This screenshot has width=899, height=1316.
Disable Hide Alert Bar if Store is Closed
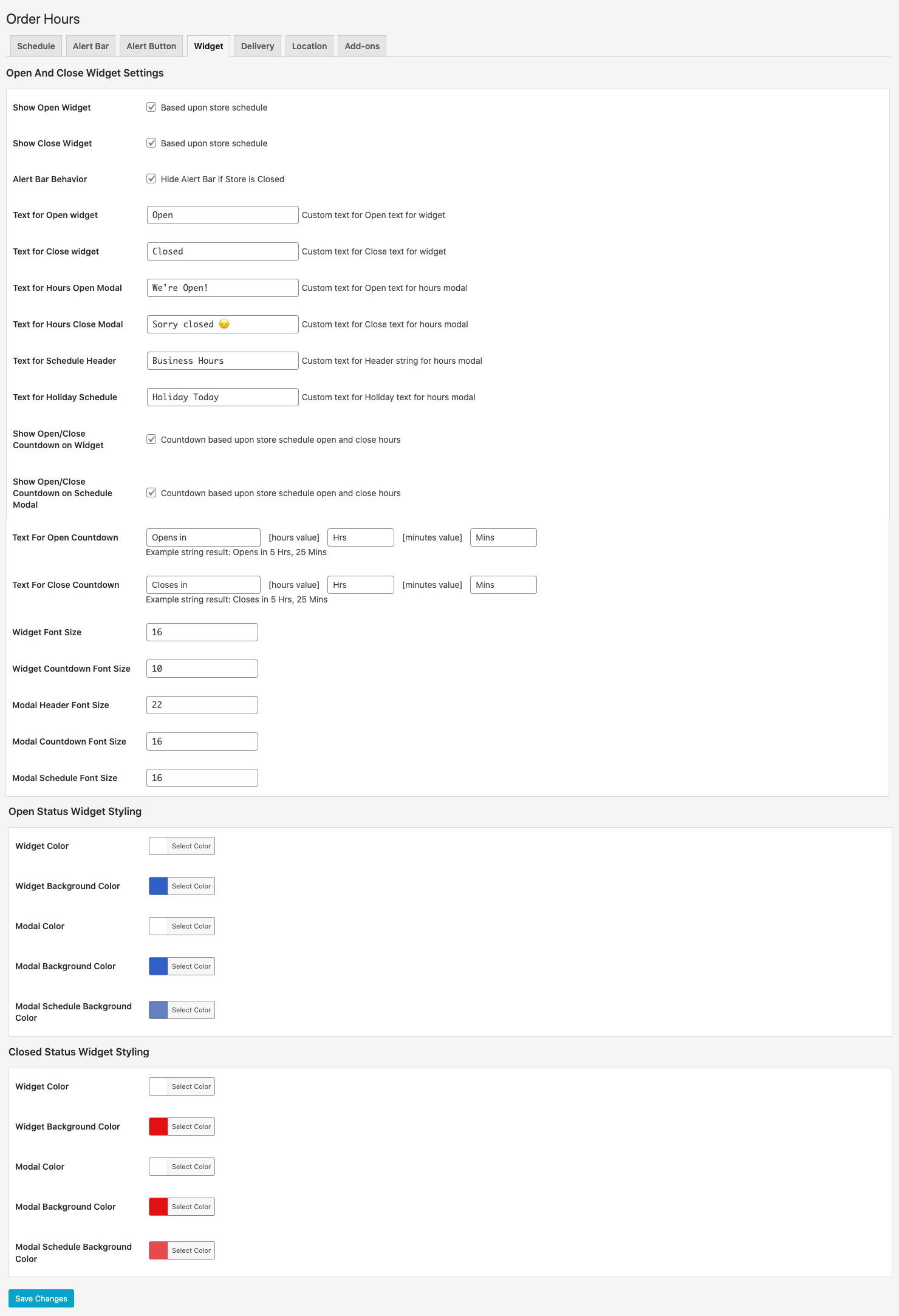[x=151, y=179]
